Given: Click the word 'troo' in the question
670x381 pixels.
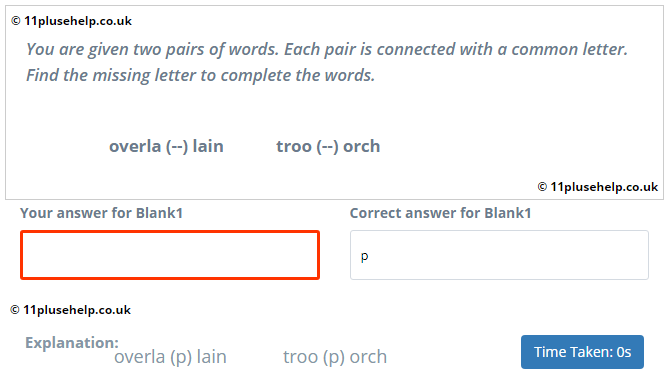Looking at the screenshot, I should (x=294, y=147).
